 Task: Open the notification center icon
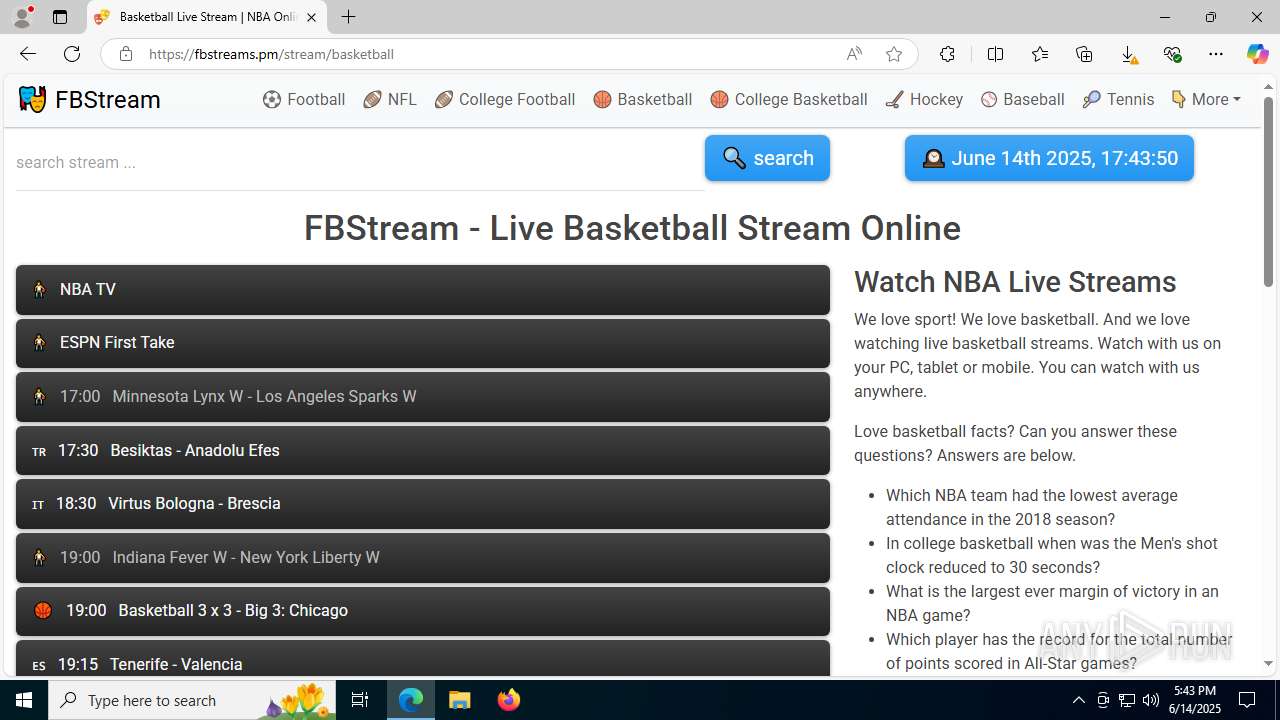click(1247, 700)
